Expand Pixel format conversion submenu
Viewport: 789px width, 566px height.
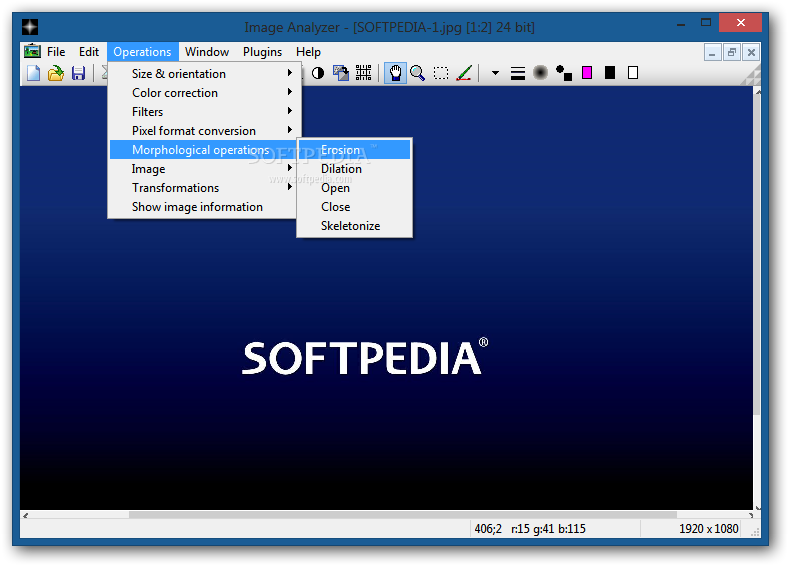[x=205, y=131]
